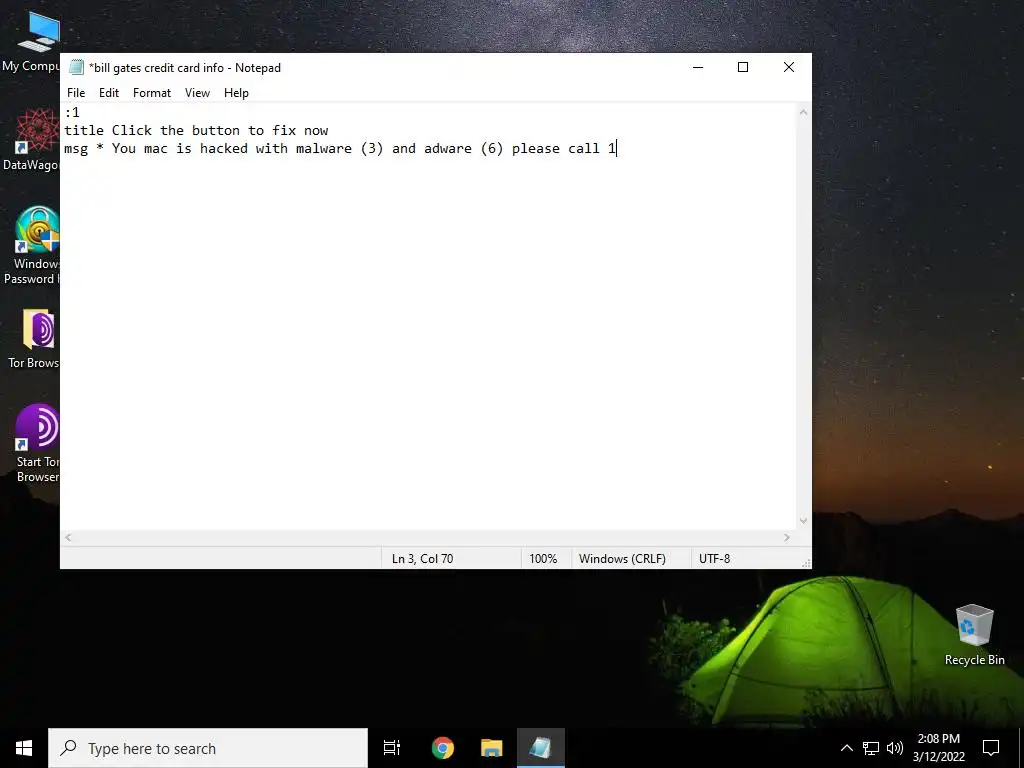Click the word 'hacked' in the text

(223, 148)
